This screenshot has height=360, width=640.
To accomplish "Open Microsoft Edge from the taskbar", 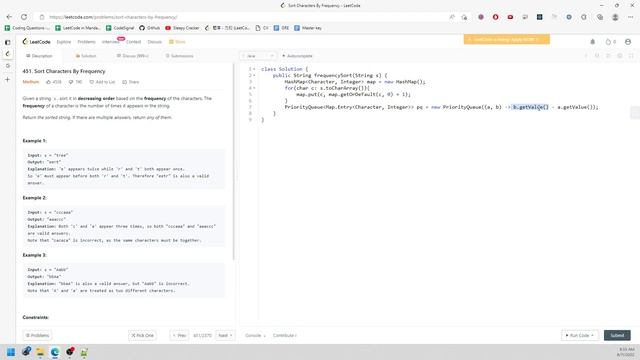I will tap(55, 352).
